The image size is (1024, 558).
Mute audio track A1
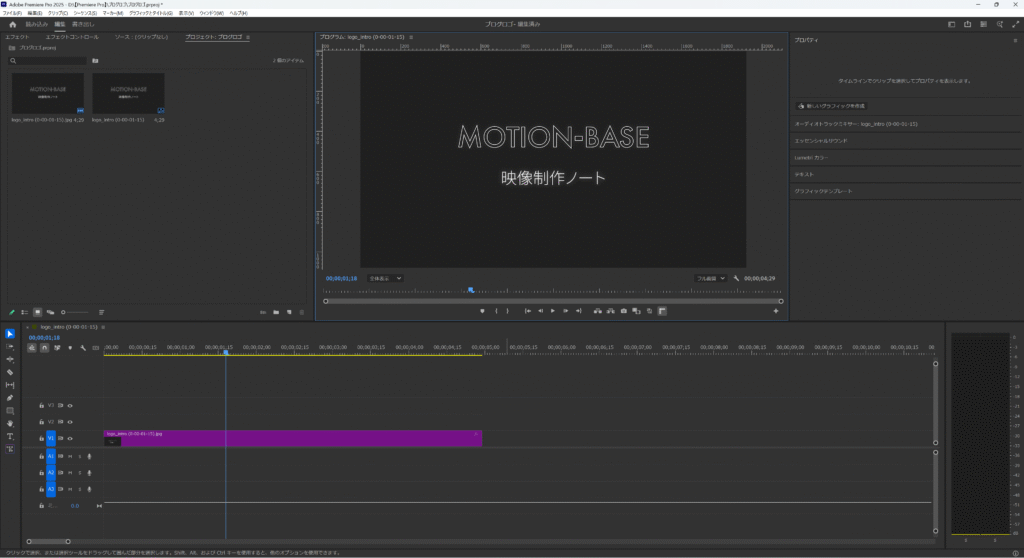point(70,457)
